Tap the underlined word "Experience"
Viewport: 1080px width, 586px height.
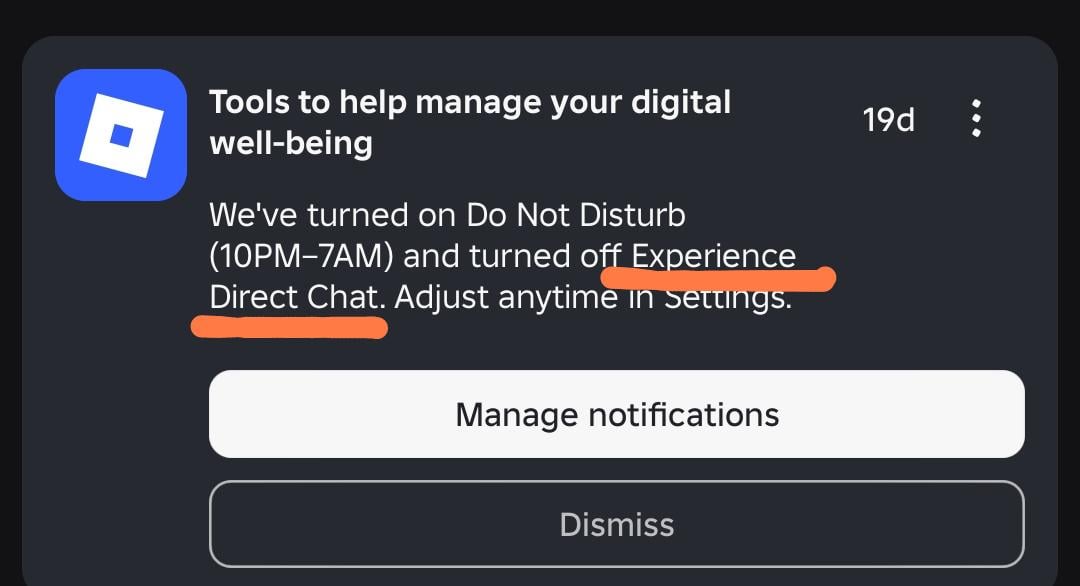[714, 256]
